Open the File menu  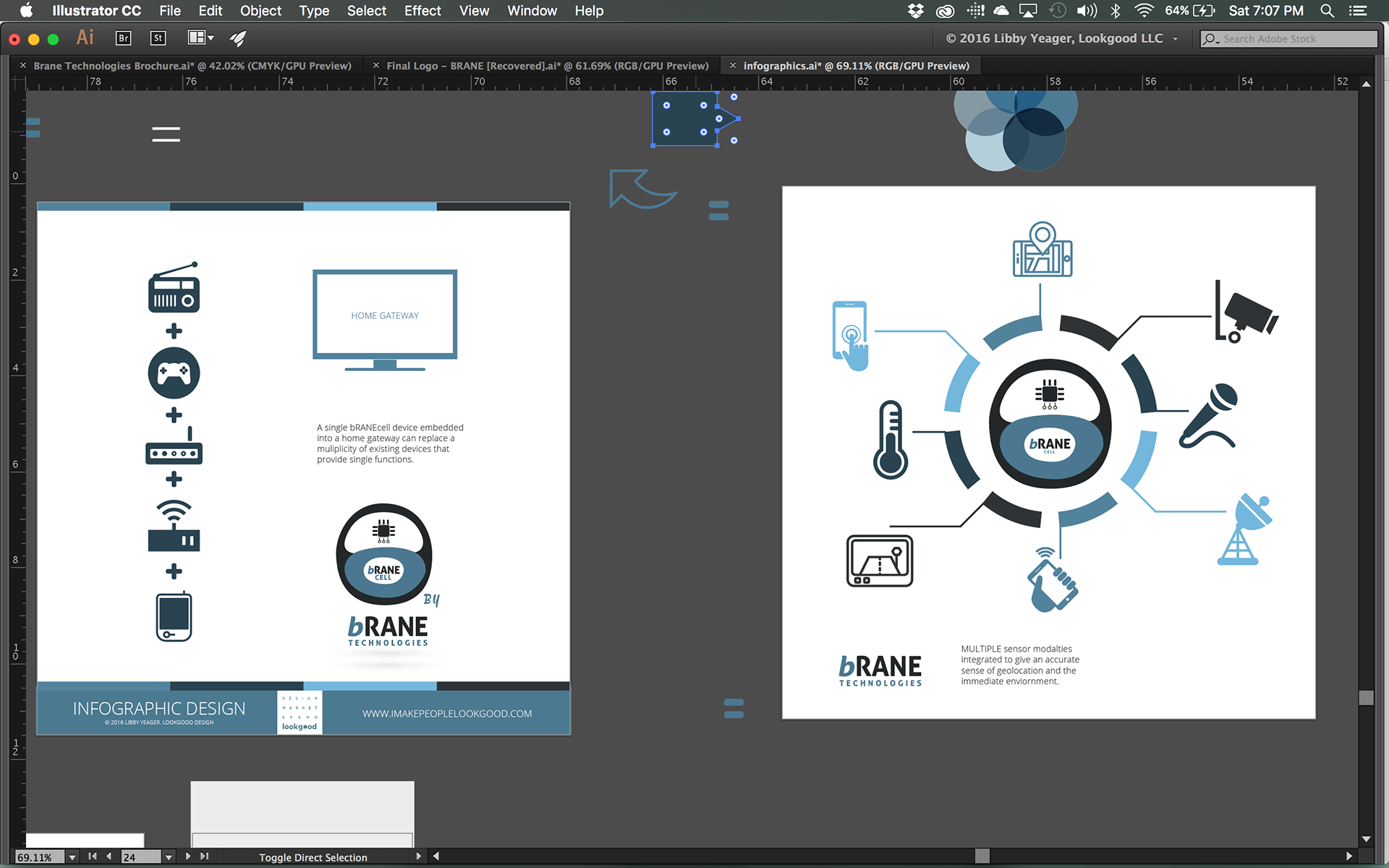coord(170,11)
